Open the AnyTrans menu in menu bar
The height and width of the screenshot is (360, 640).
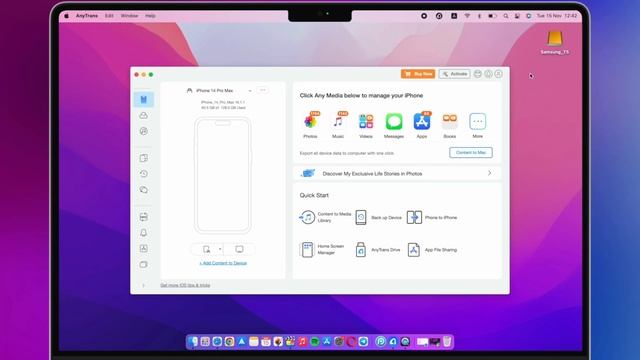coord(87,16)
